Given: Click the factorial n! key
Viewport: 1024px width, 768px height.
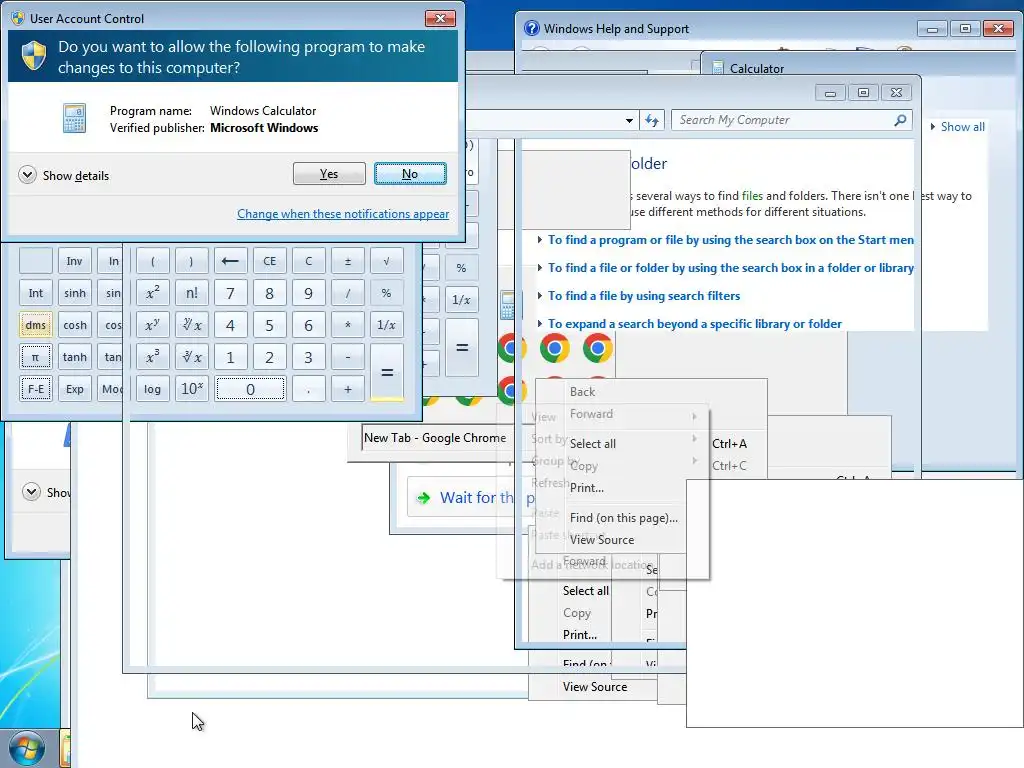Looking at the screenshot, I should (191, 293).
